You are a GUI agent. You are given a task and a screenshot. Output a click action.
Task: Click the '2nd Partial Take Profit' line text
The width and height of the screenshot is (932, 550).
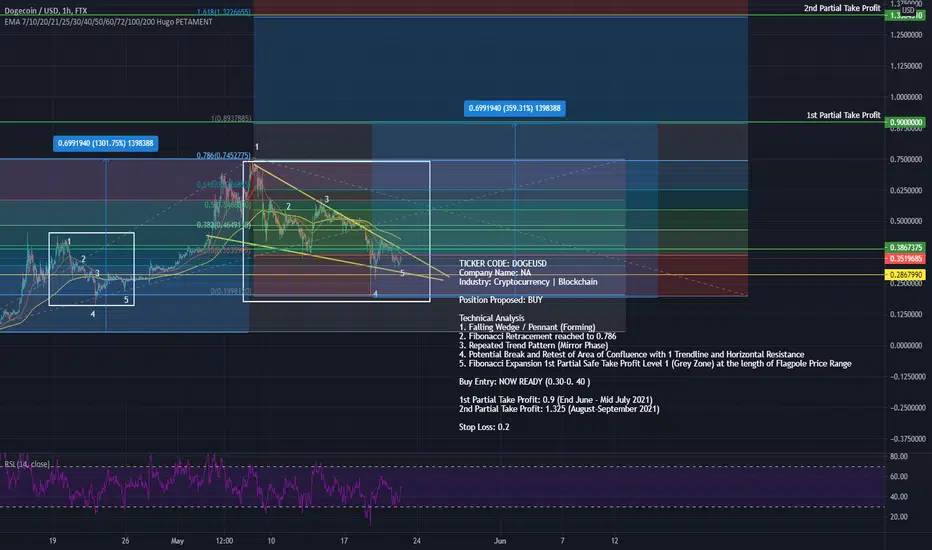842,8
